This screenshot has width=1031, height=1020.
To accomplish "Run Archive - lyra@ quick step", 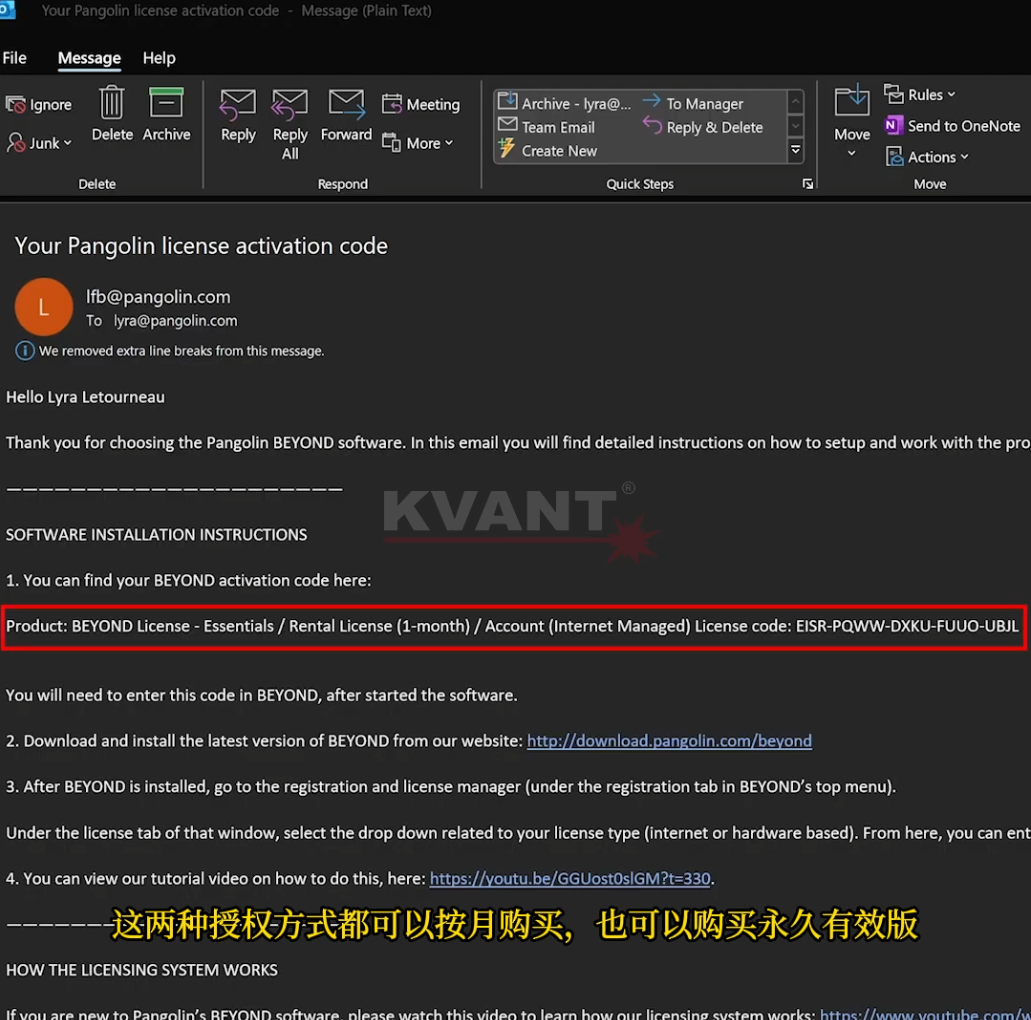I will [x=564, y=103].
